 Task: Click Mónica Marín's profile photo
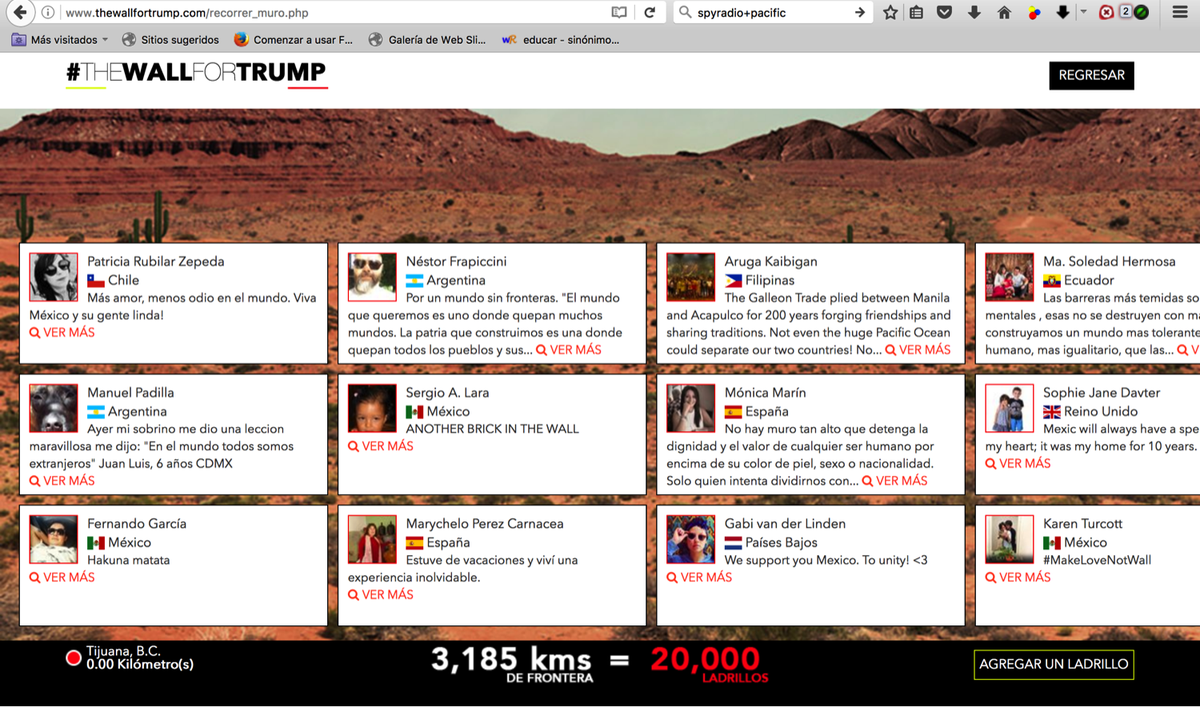tap(691, 408)
